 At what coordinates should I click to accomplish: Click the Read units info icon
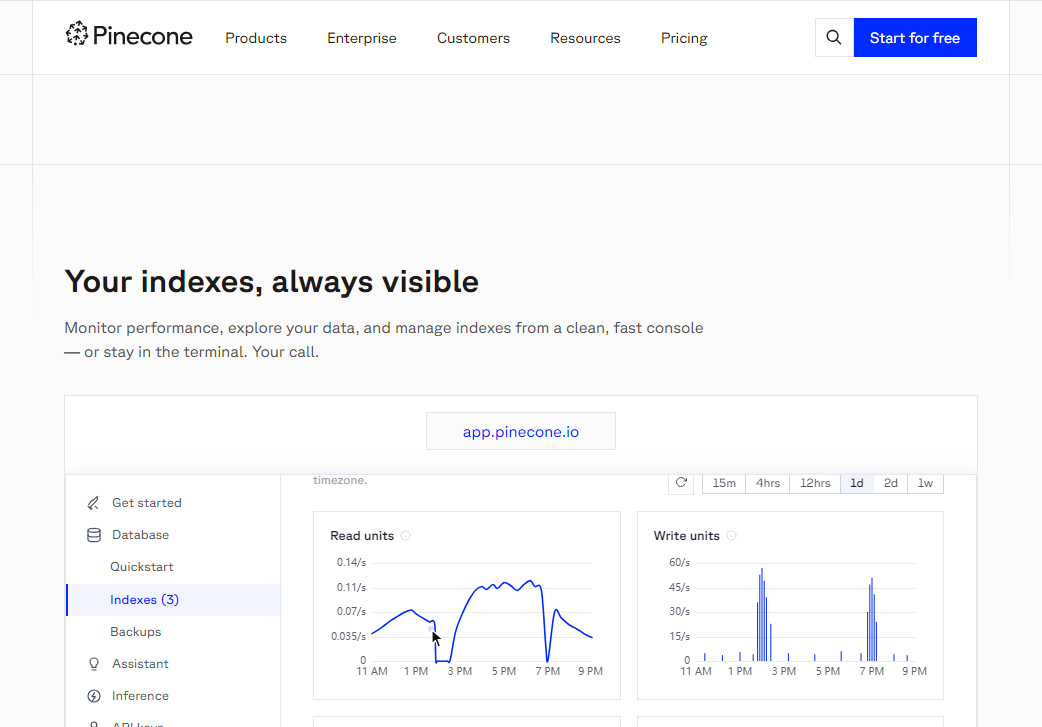pyautogui.click(x=405, y=536)
